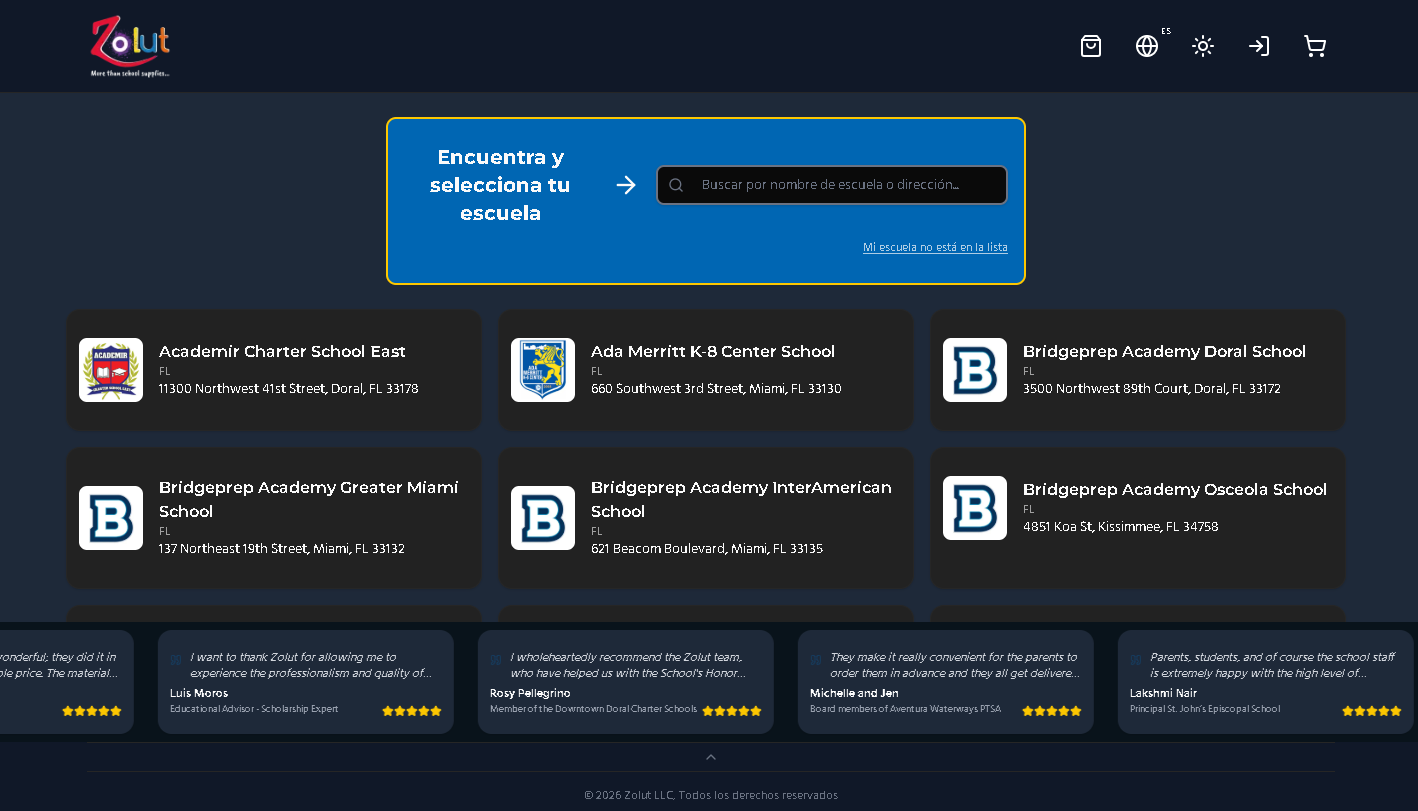1418x811 pixels.
Task: Click the Zolut logo
Action: pyautogui.click(x=130, y=46)
